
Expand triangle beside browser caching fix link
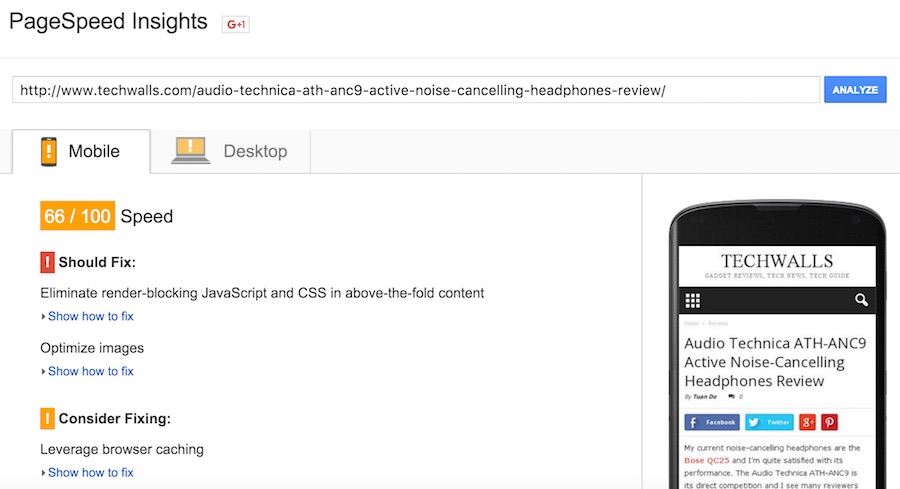point(43,472)
